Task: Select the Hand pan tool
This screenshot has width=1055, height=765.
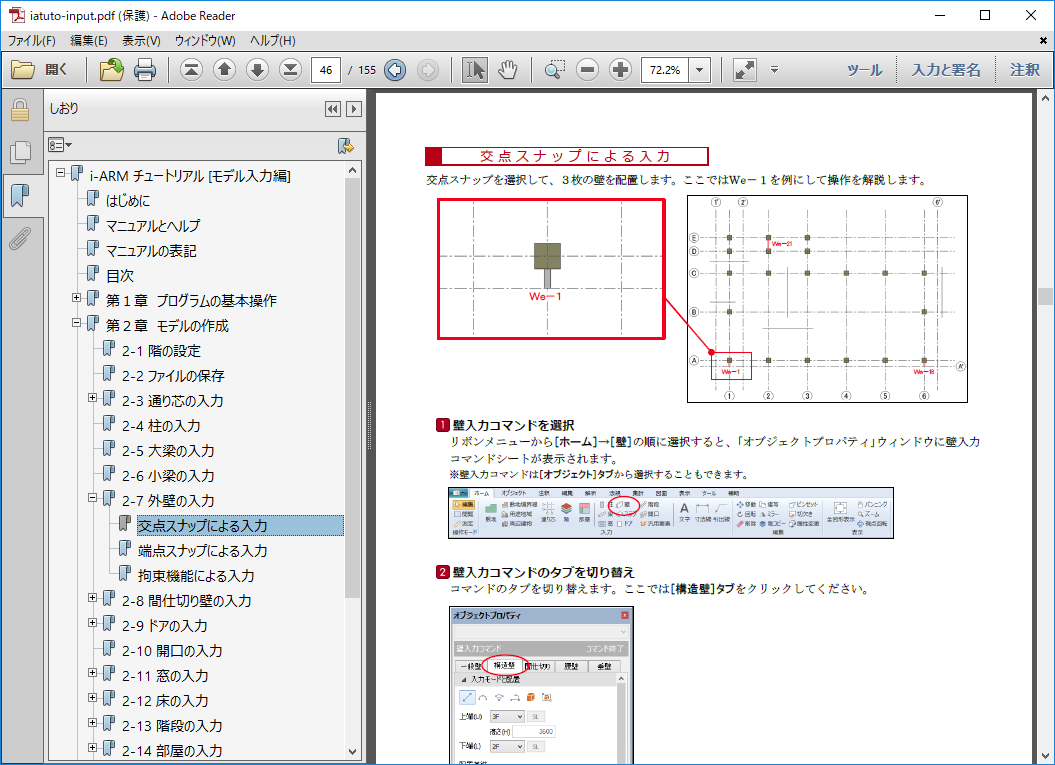Action: click(508, 70)
